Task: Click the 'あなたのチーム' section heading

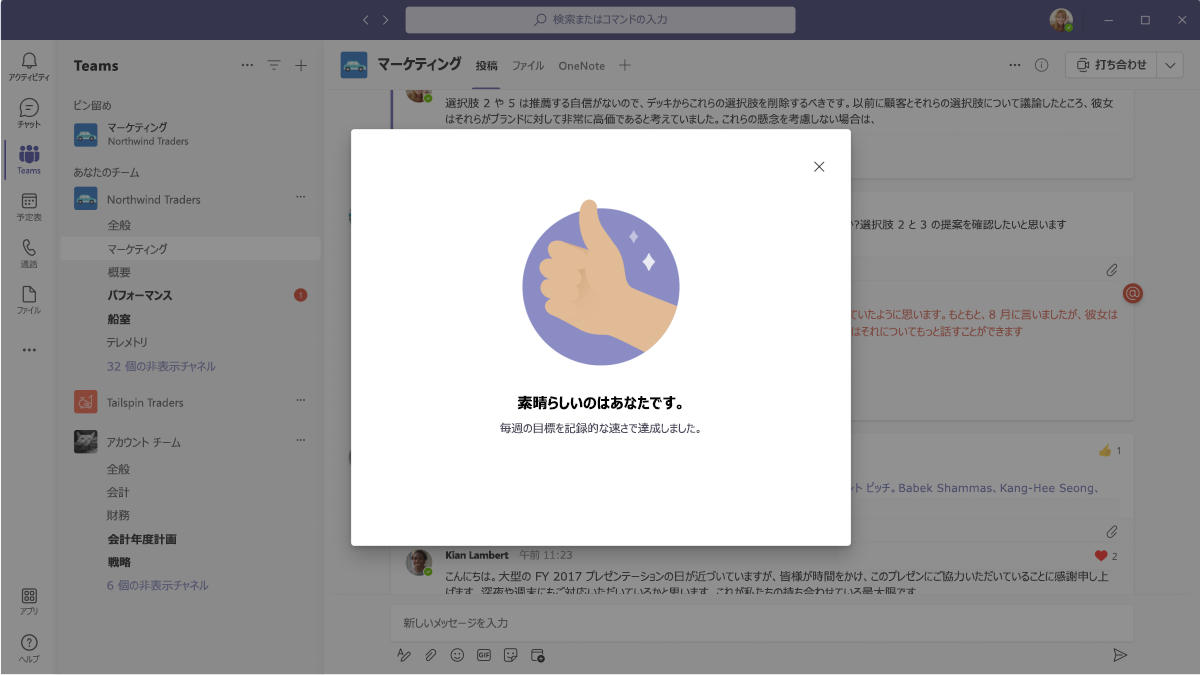Action: pyautogui.click(x=106, y=172)
